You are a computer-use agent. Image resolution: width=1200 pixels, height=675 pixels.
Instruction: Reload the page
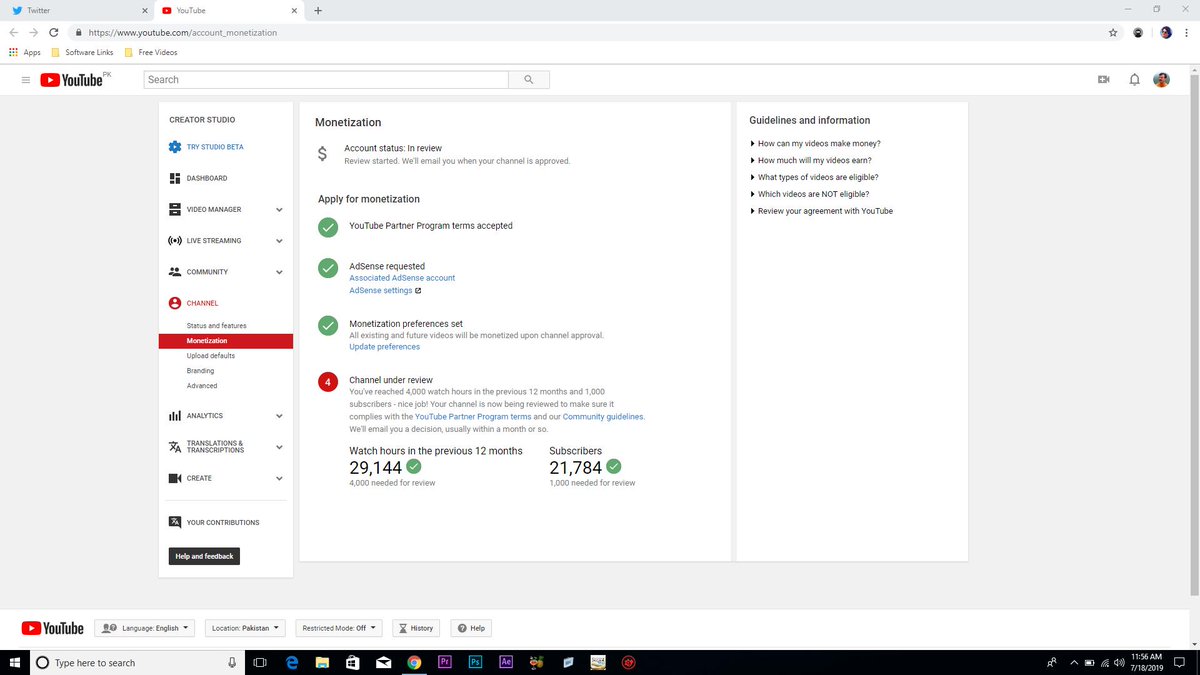pyautogui.click(x=53, y=32)
